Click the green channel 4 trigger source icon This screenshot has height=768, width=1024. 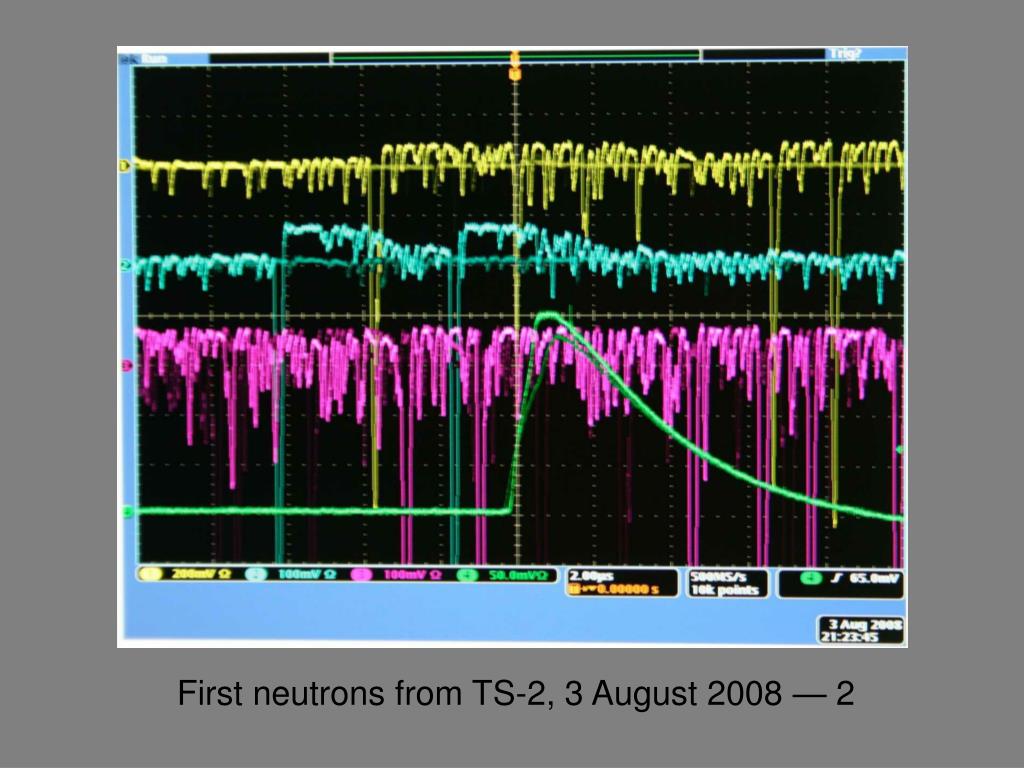[810, 579]
